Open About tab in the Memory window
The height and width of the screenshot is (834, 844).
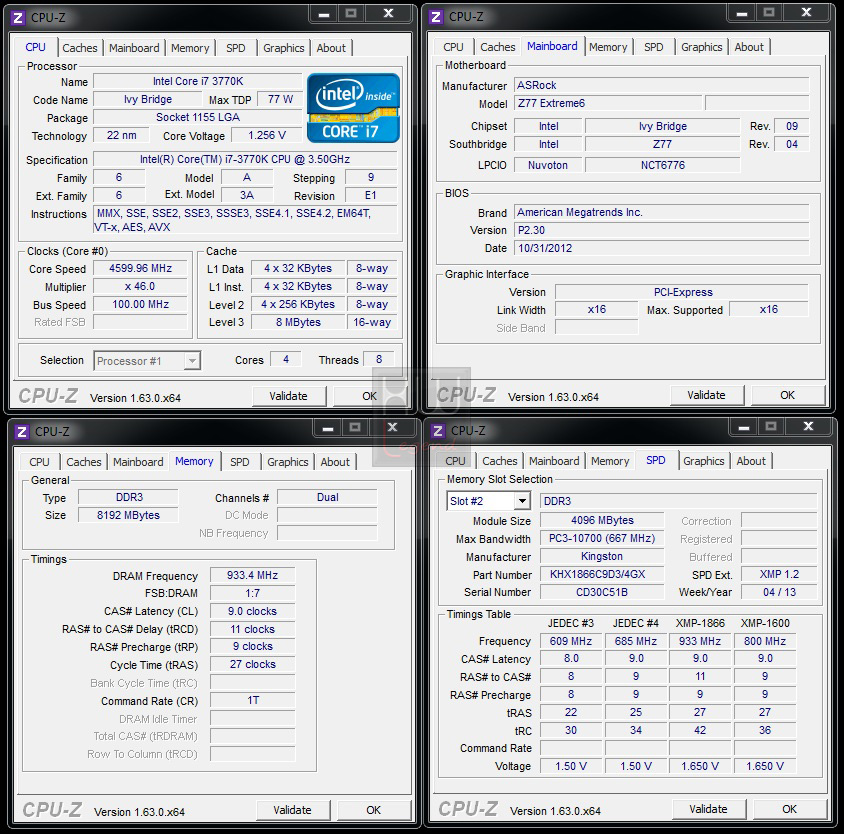(x=335, y=462)
